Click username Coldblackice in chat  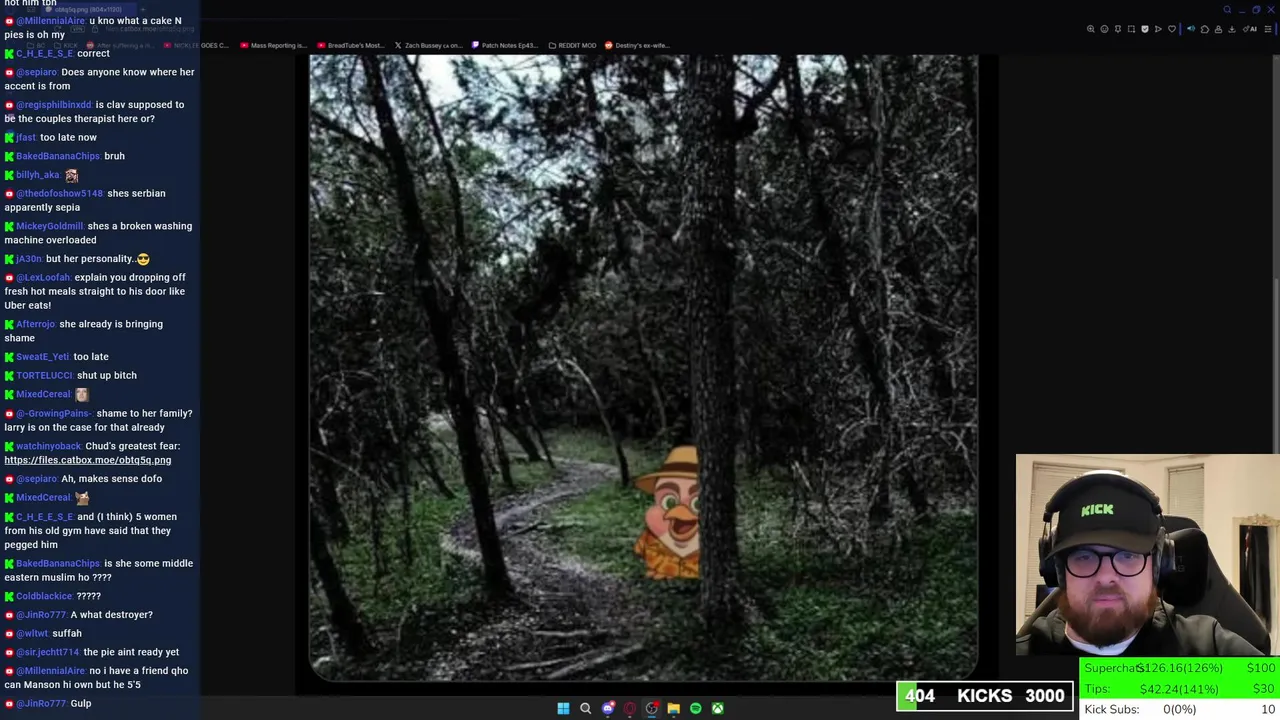44,596
